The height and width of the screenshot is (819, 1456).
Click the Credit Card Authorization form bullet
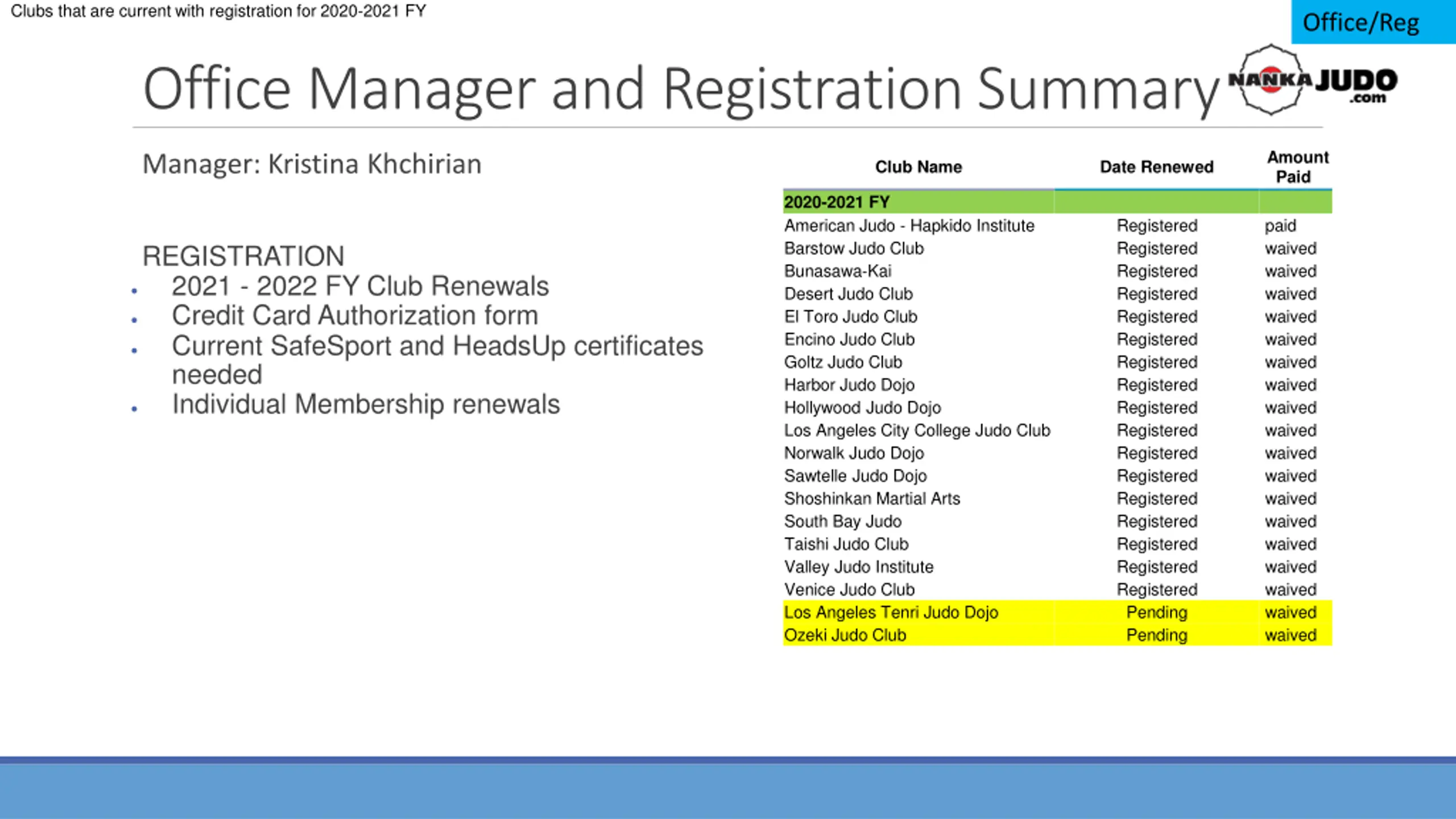355,315
